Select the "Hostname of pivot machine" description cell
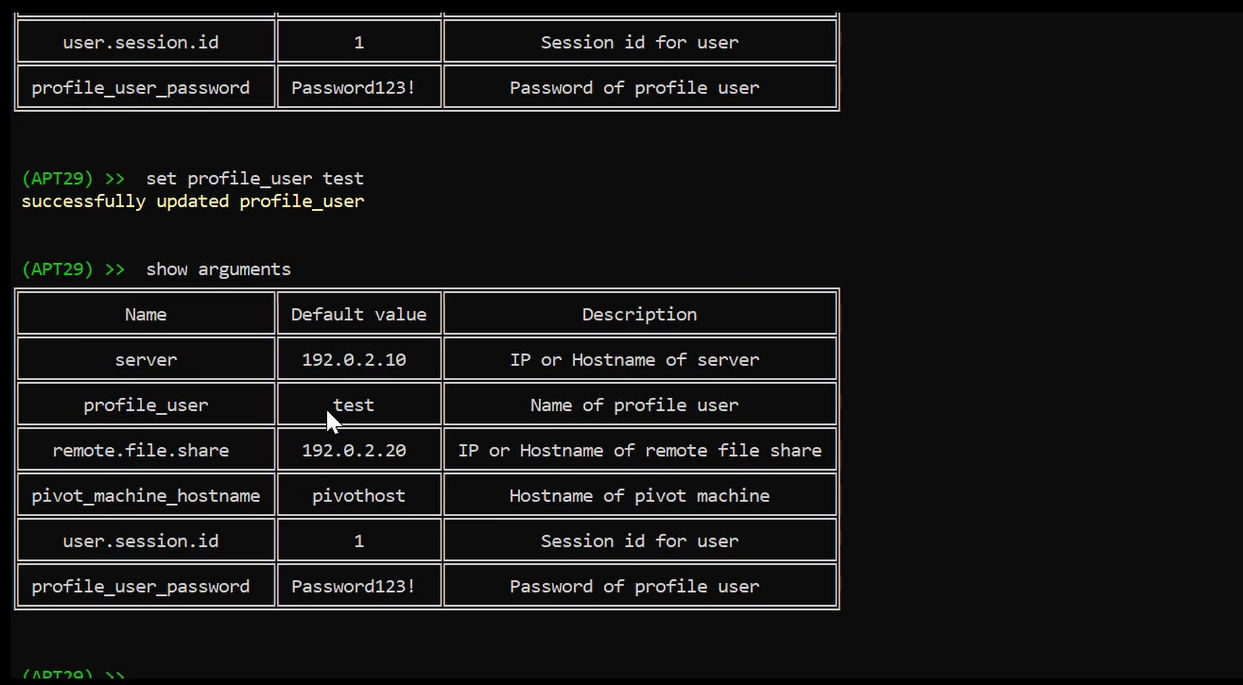1243x685 pixels. [x=640, y=495]
